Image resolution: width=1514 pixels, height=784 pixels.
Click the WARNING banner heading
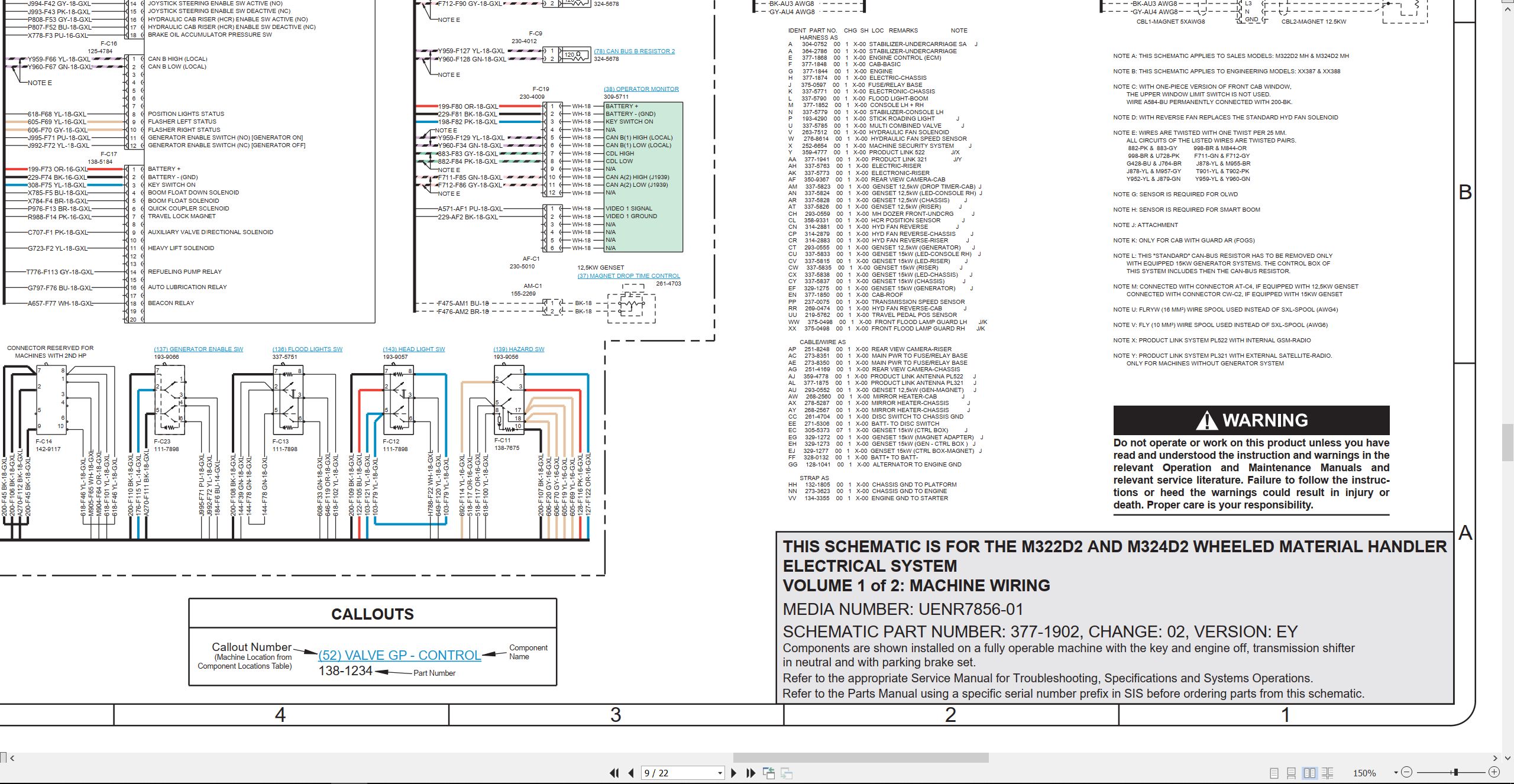click(1251, 420)
